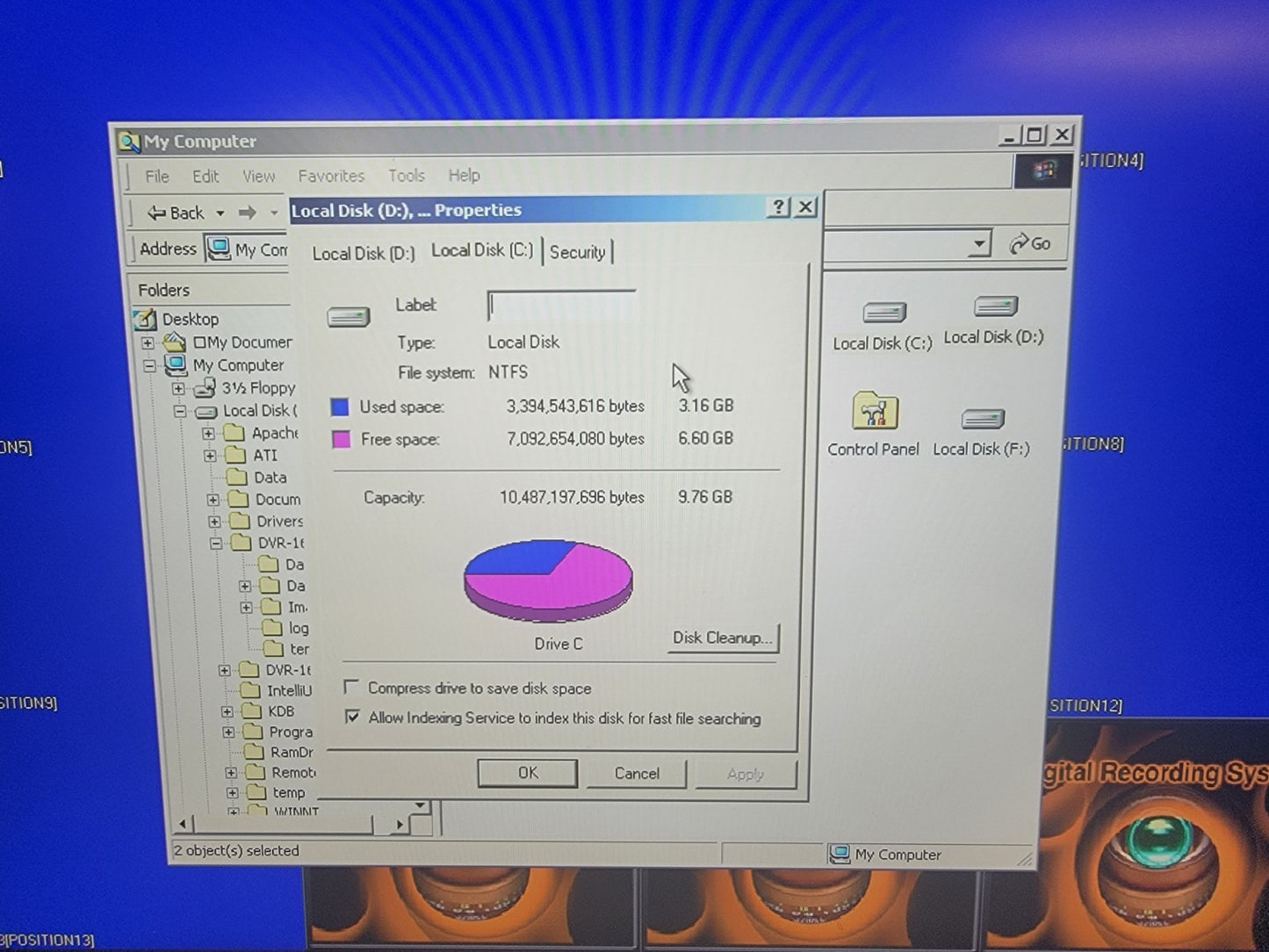Collapse the My Computer tree node
1269x952 pixels.
point(150,365)
